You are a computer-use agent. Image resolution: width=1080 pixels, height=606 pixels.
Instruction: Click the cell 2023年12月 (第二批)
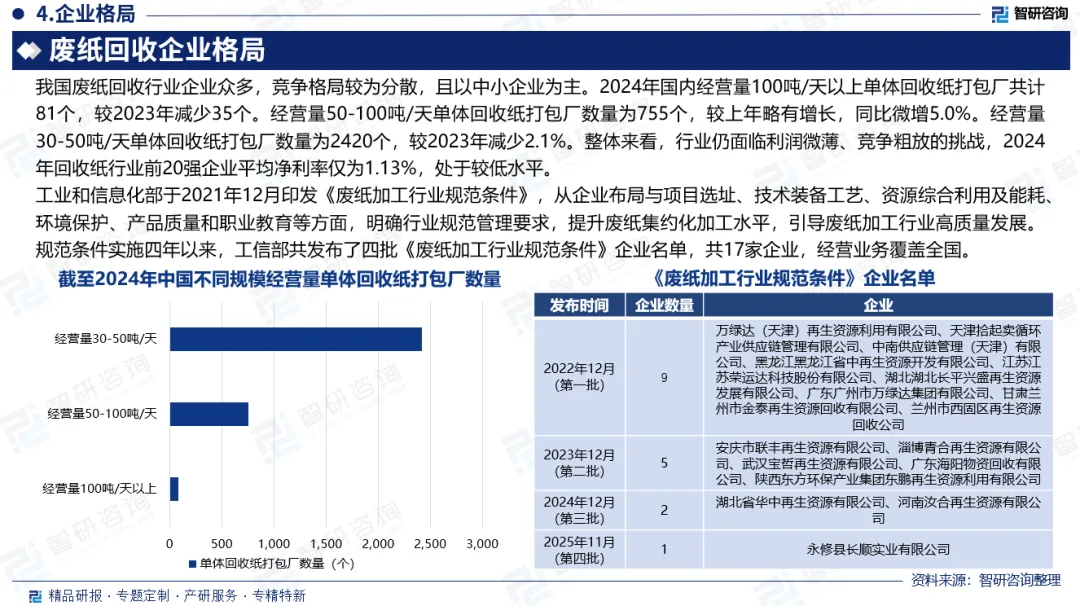(x=579, y=463)
